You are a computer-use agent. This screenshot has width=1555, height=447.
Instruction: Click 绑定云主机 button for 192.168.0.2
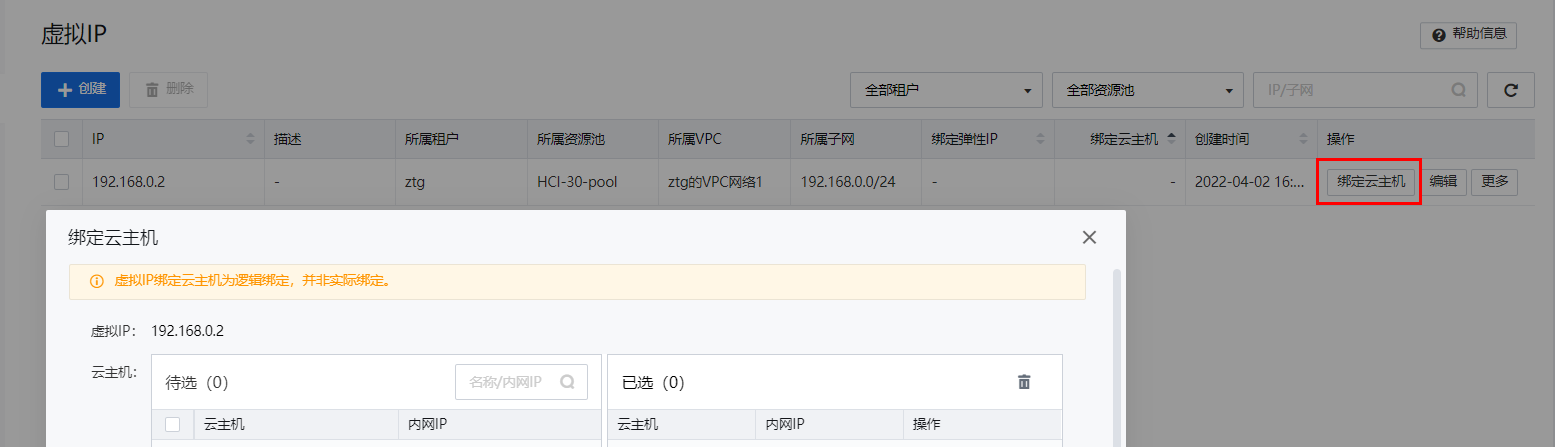1371,182
